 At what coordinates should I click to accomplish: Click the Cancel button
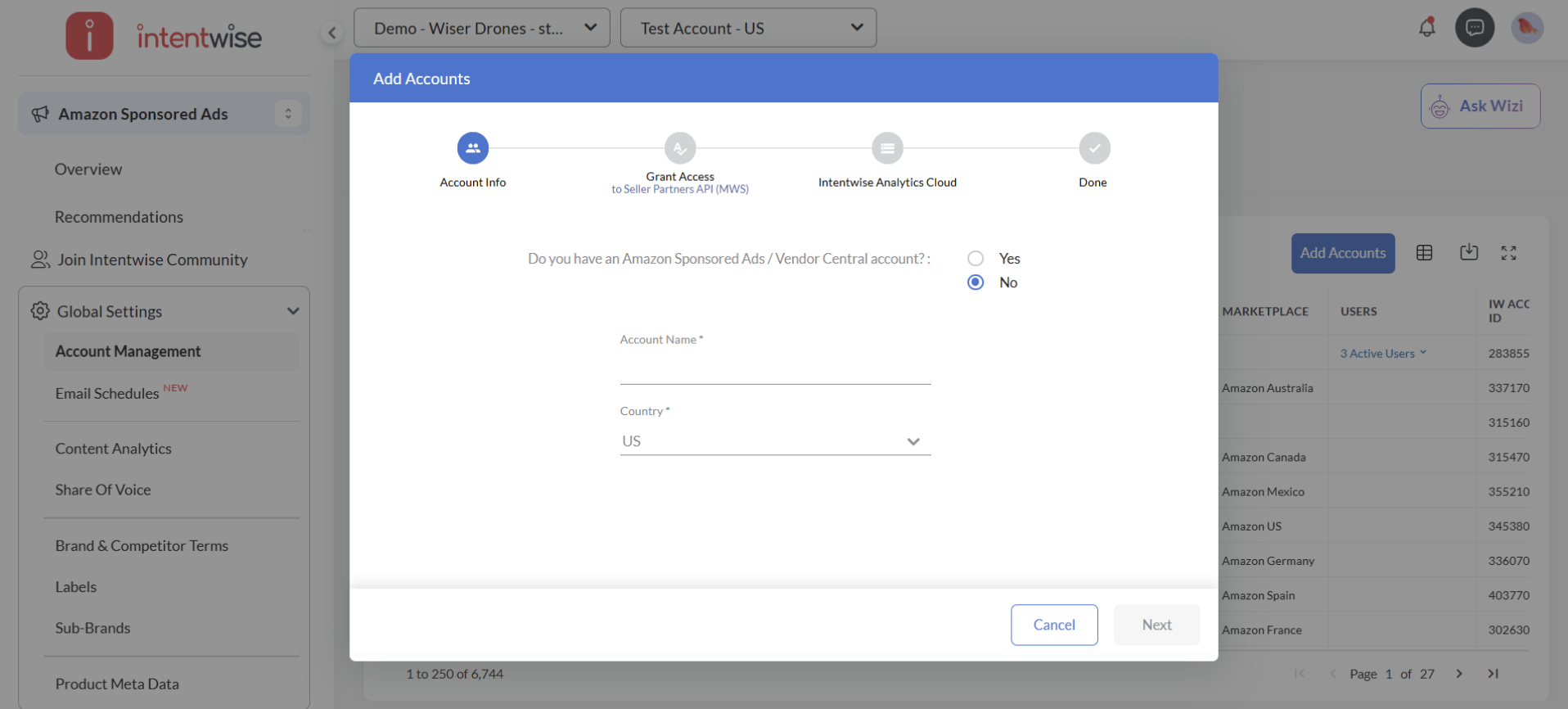[1053, 625]
